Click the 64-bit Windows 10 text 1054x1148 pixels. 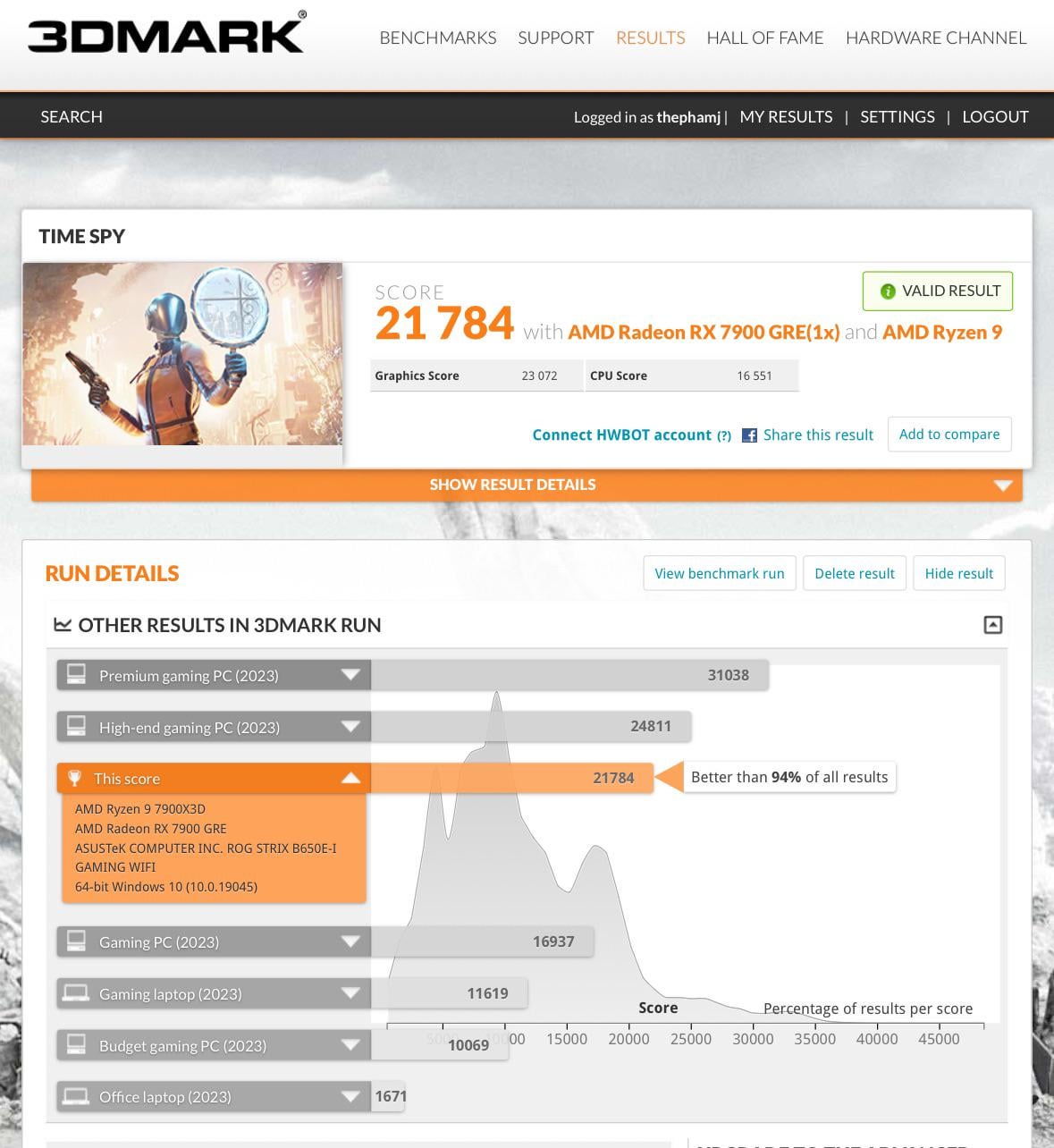click(166, 887)
